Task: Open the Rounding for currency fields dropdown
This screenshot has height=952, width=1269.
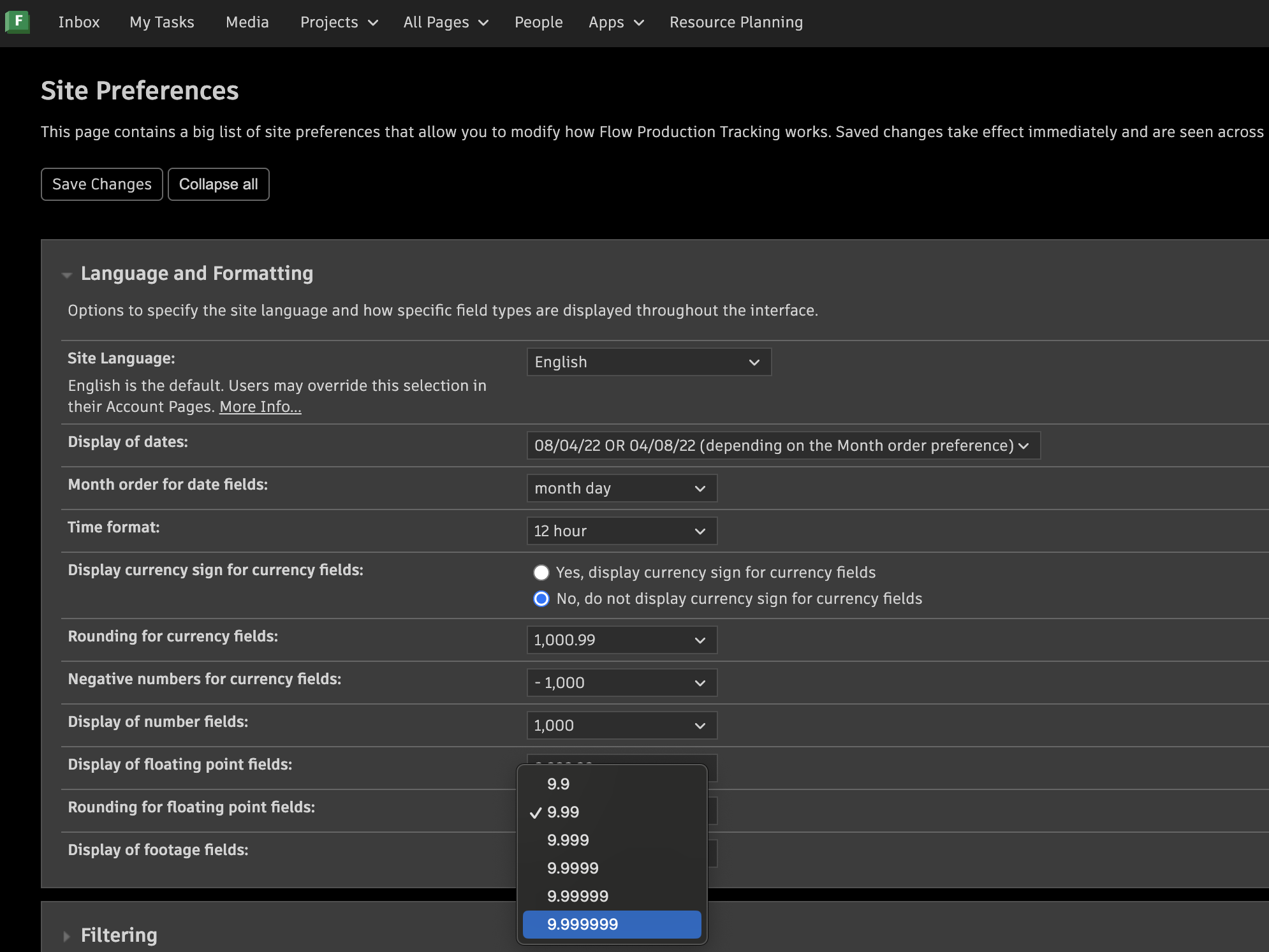Action: click(x=621, y=640)
